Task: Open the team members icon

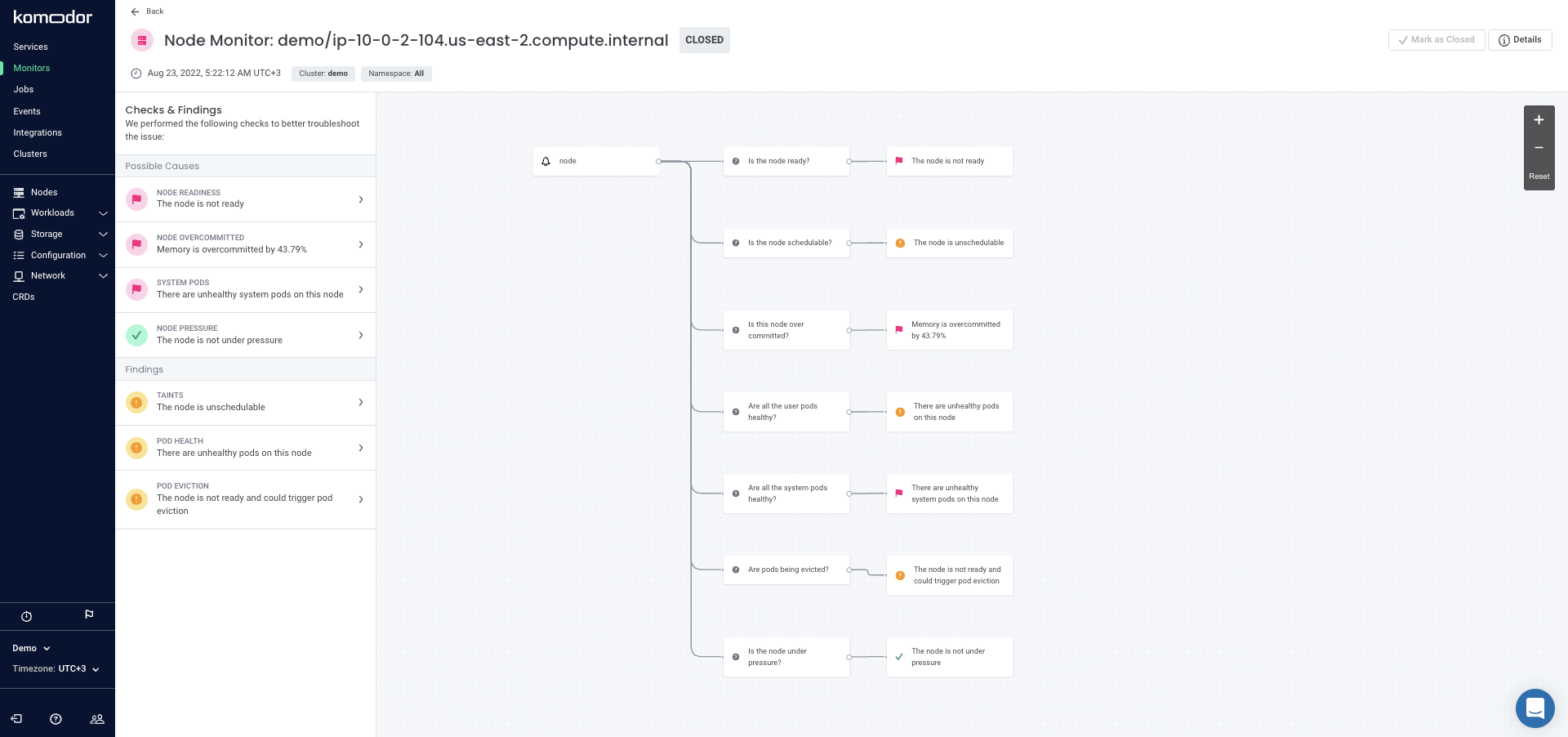Action: 97,719
